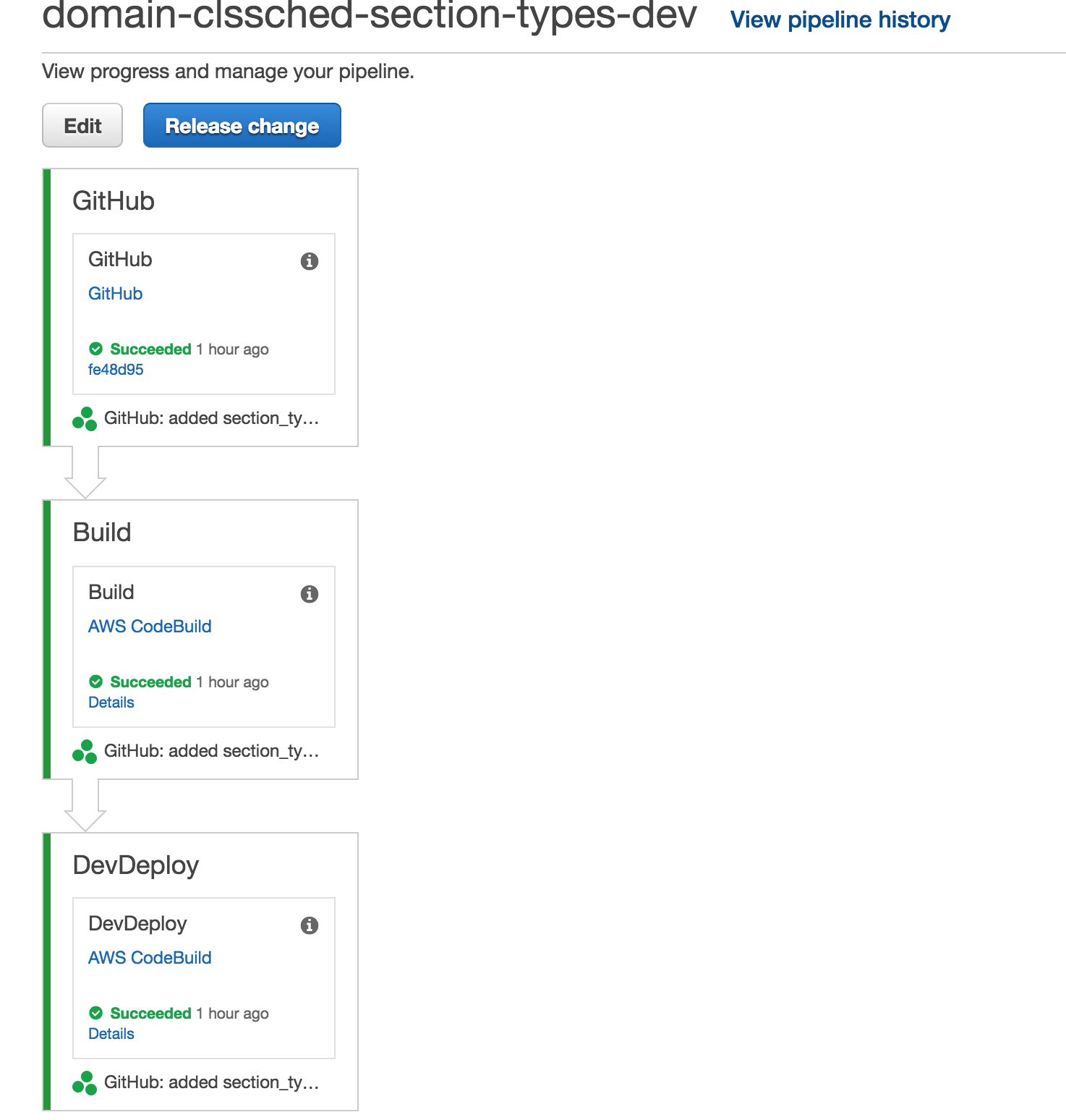Open Details link in Build action
1066x1120 pixels.
click(x=111, y=703)
